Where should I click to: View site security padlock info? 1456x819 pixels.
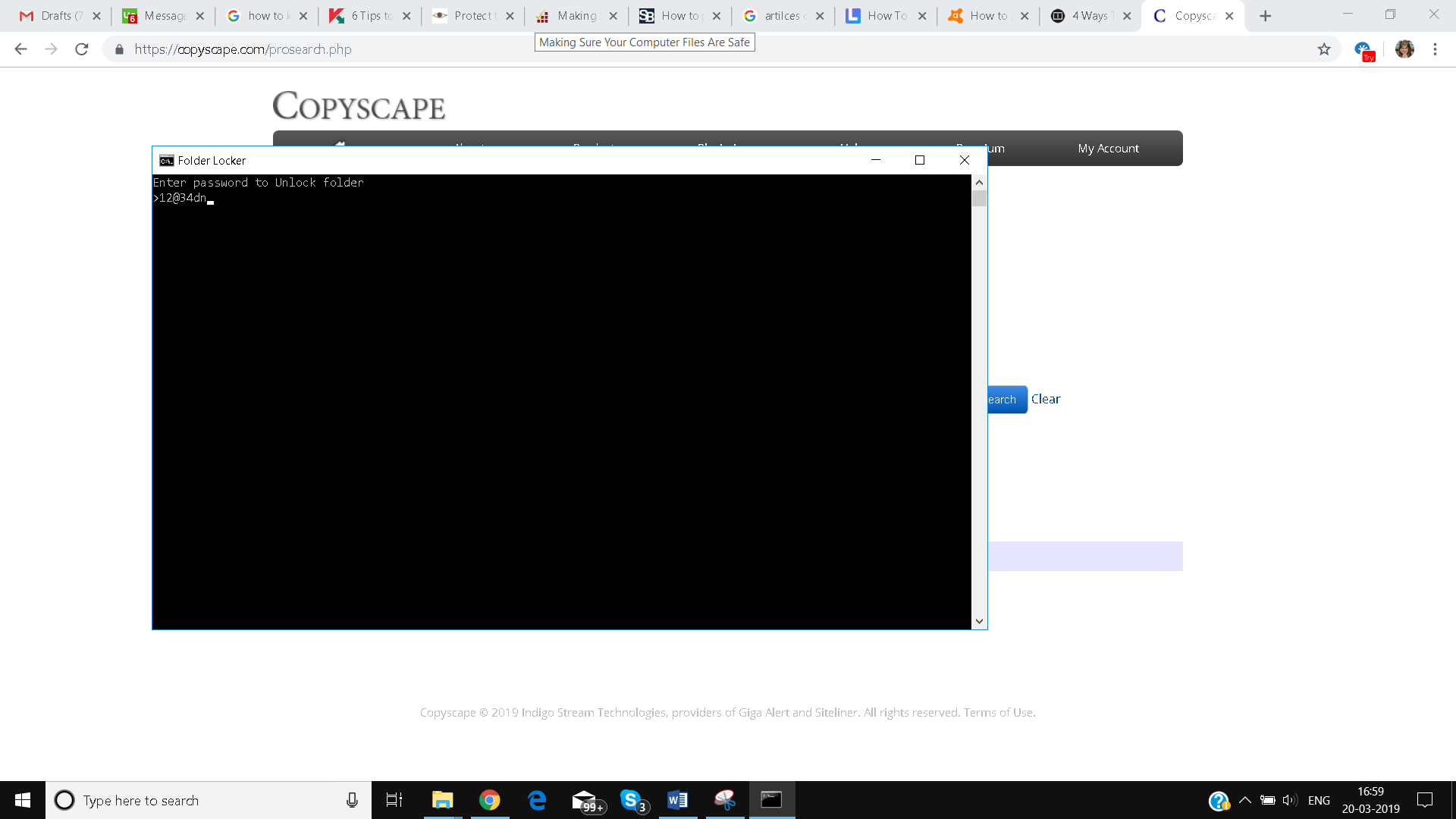tap(119, 49)
